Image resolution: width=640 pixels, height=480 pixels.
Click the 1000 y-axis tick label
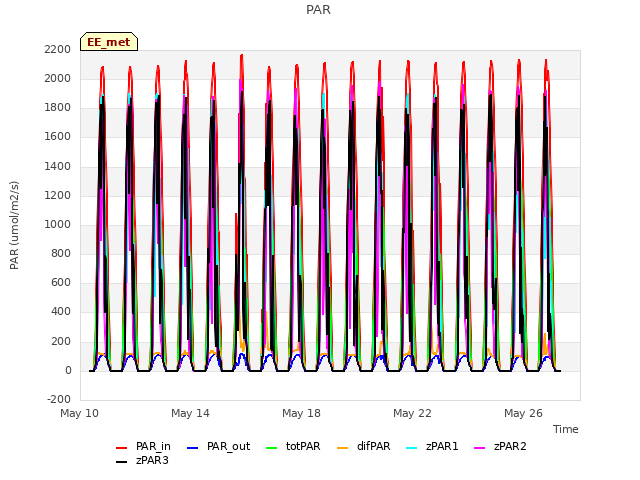point(58,224)
